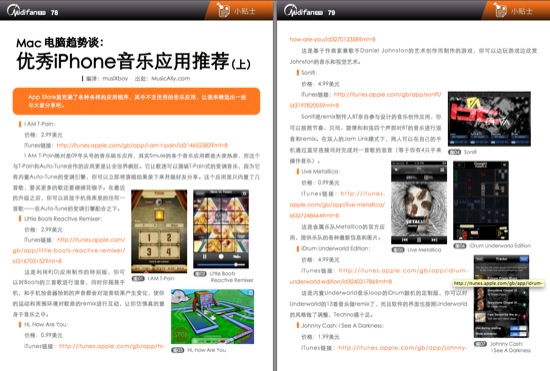Image resolution: width=550 pixels, height=371 pixels.
Task: Click the Hi, How Are You game screenshot
Action: click(x=213, y=317)
